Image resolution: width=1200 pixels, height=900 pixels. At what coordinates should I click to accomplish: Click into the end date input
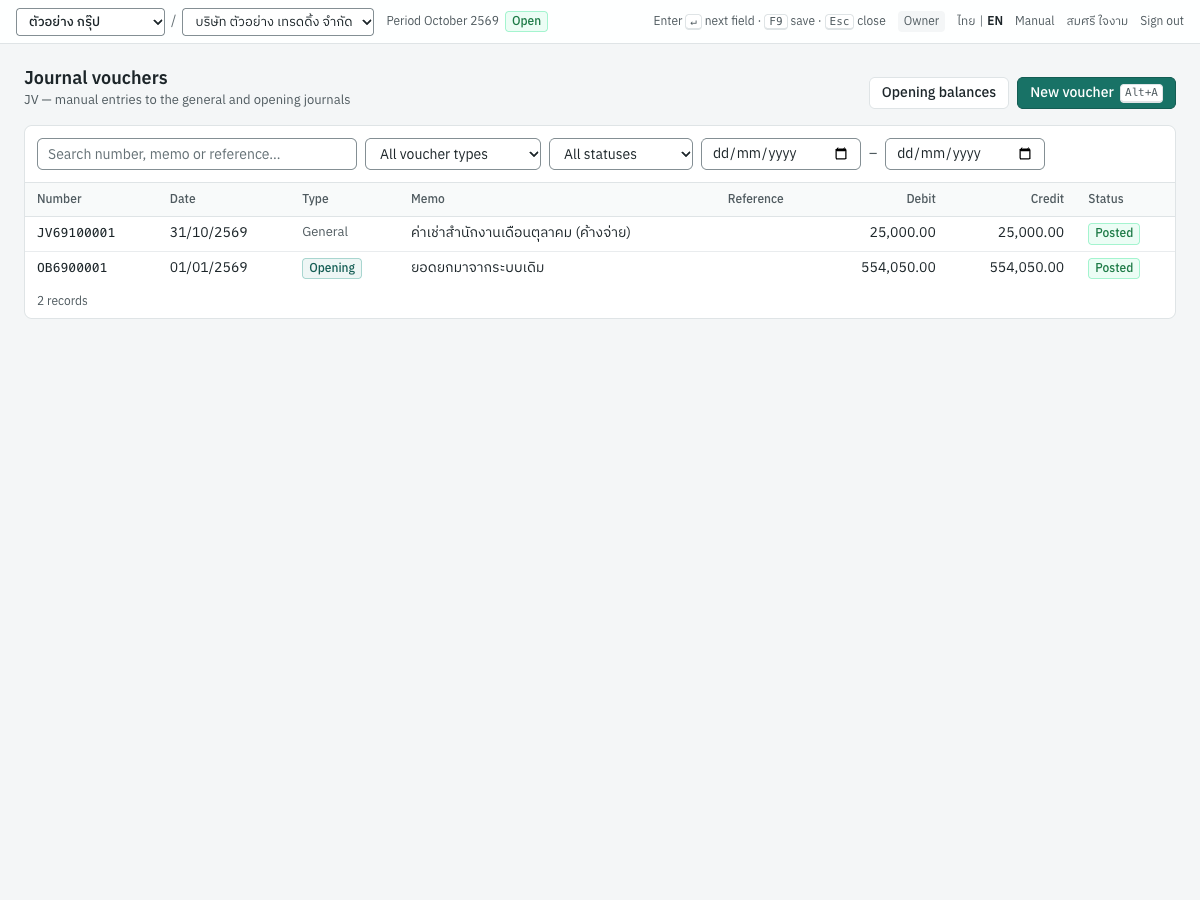click(965, 154)
